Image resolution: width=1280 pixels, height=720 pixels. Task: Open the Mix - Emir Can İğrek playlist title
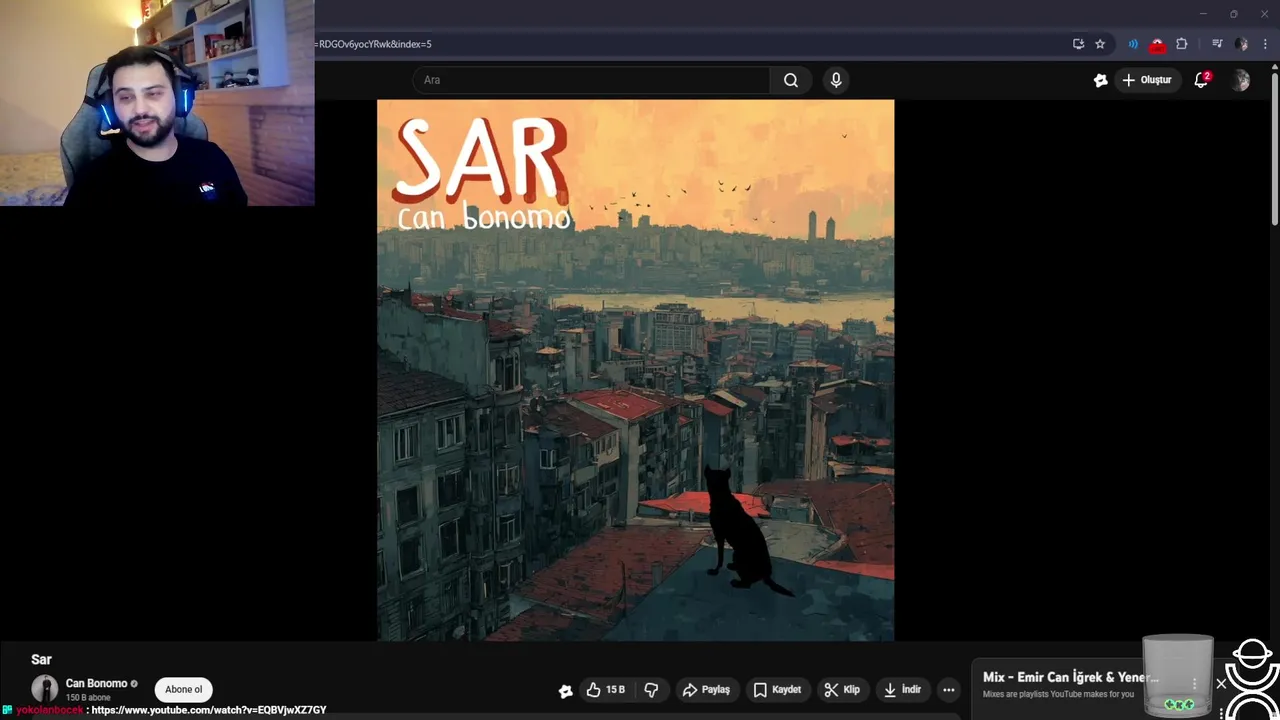coord(1071,678)
